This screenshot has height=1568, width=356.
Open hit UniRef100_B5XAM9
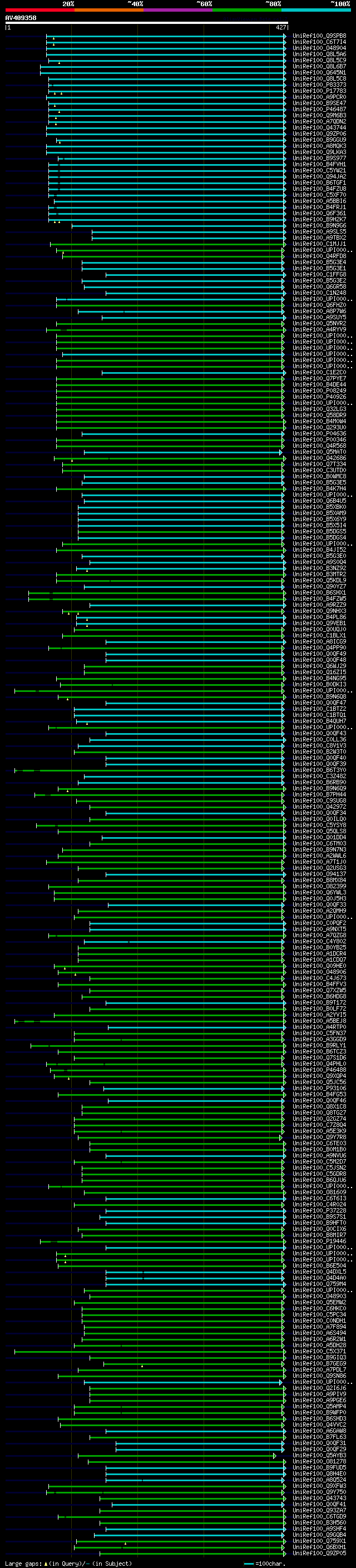[319, 512]
